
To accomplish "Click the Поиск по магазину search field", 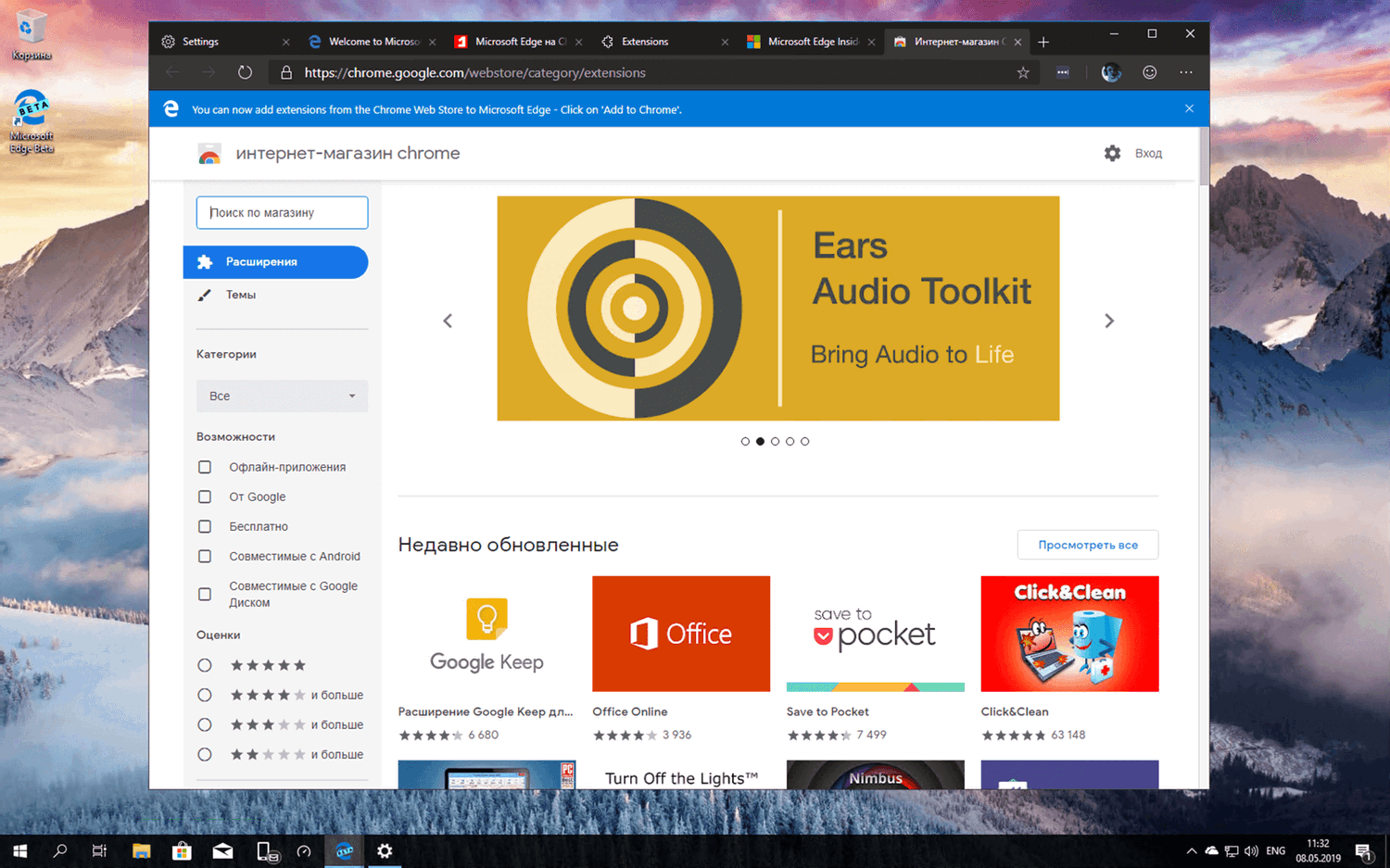I will 282,212.
